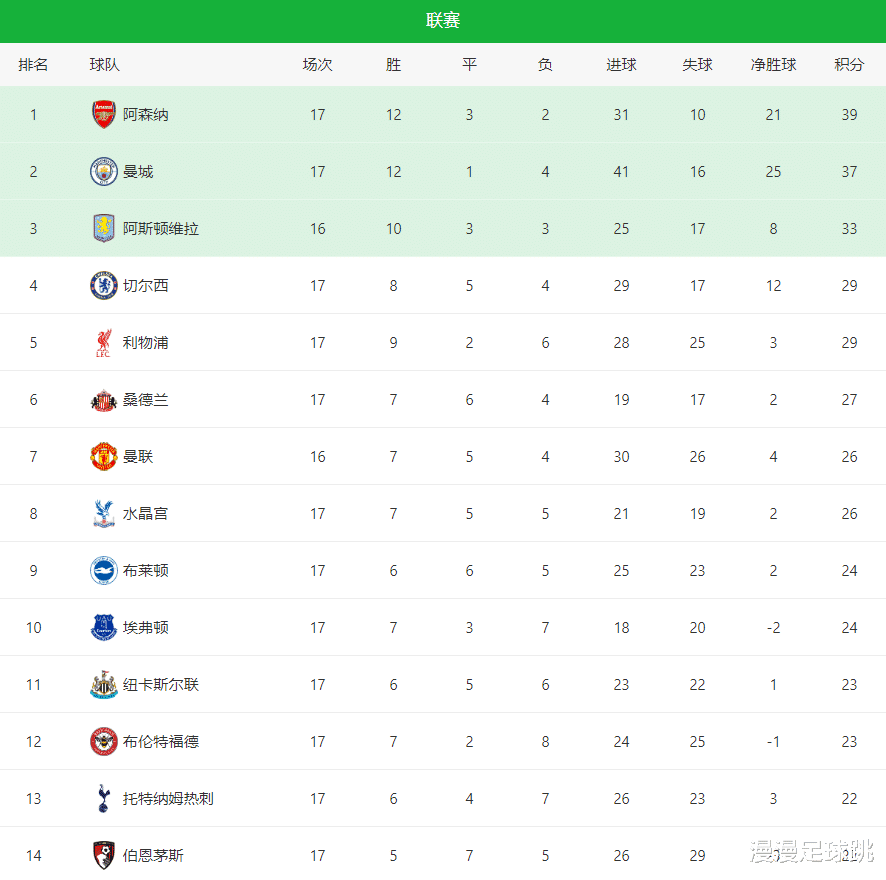Viewport: 886px width, 880px height.
Task: Click the 净胜球 column header
Action: pyautogui.click(x=773, y=65)
